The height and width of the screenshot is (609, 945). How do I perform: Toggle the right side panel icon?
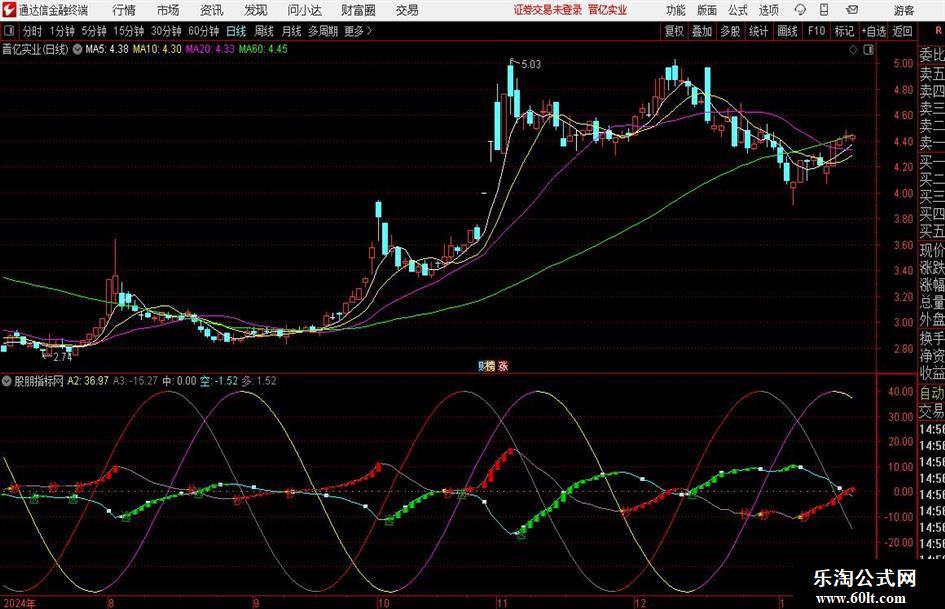pyautogui.click(x=868, y=49)
